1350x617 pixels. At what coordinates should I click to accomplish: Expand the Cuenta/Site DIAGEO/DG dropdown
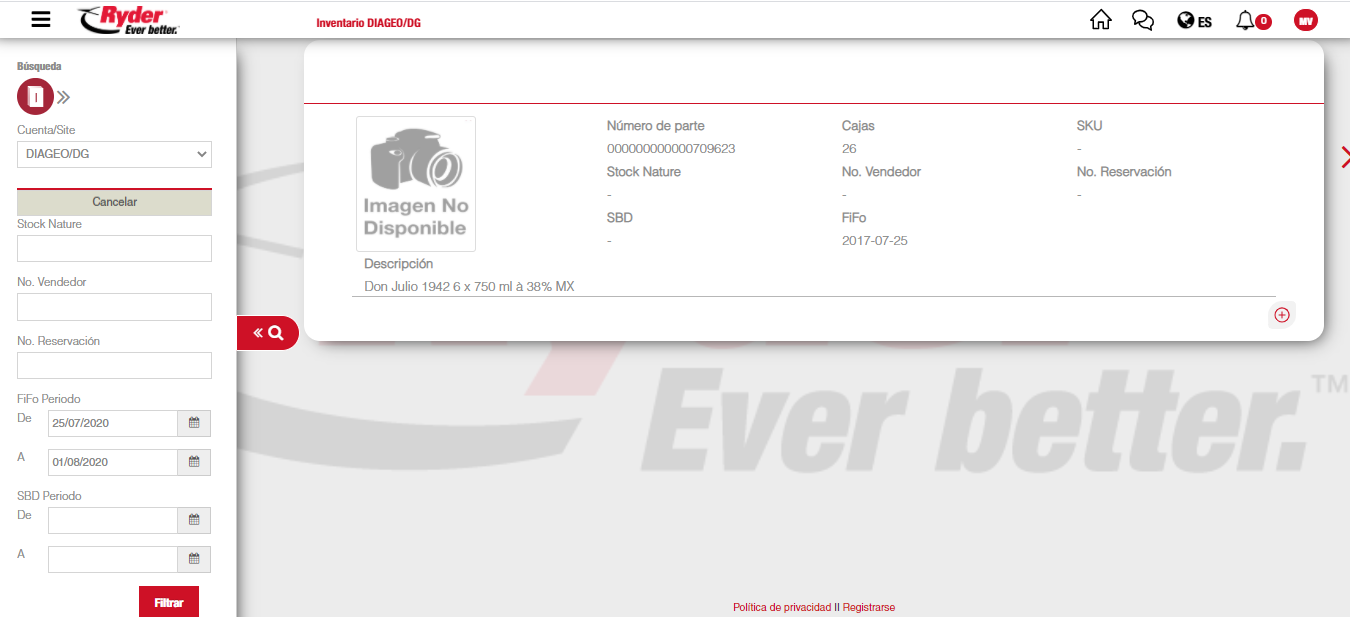pyautogui.click(x=114, y=154)
